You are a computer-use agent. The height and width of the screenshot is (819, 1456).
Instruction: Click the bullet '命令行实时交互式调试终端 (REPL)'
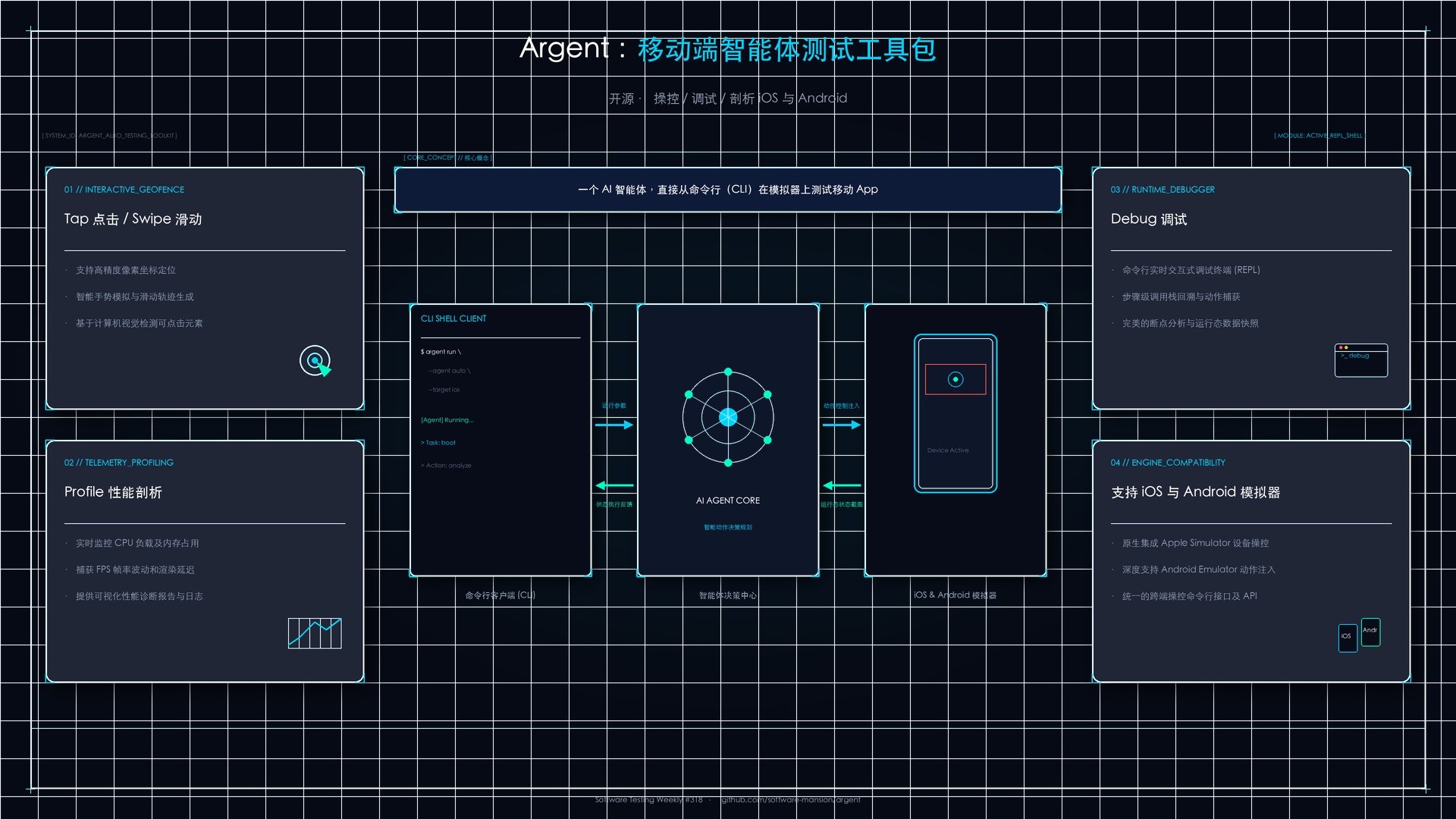coord(1191,270)
